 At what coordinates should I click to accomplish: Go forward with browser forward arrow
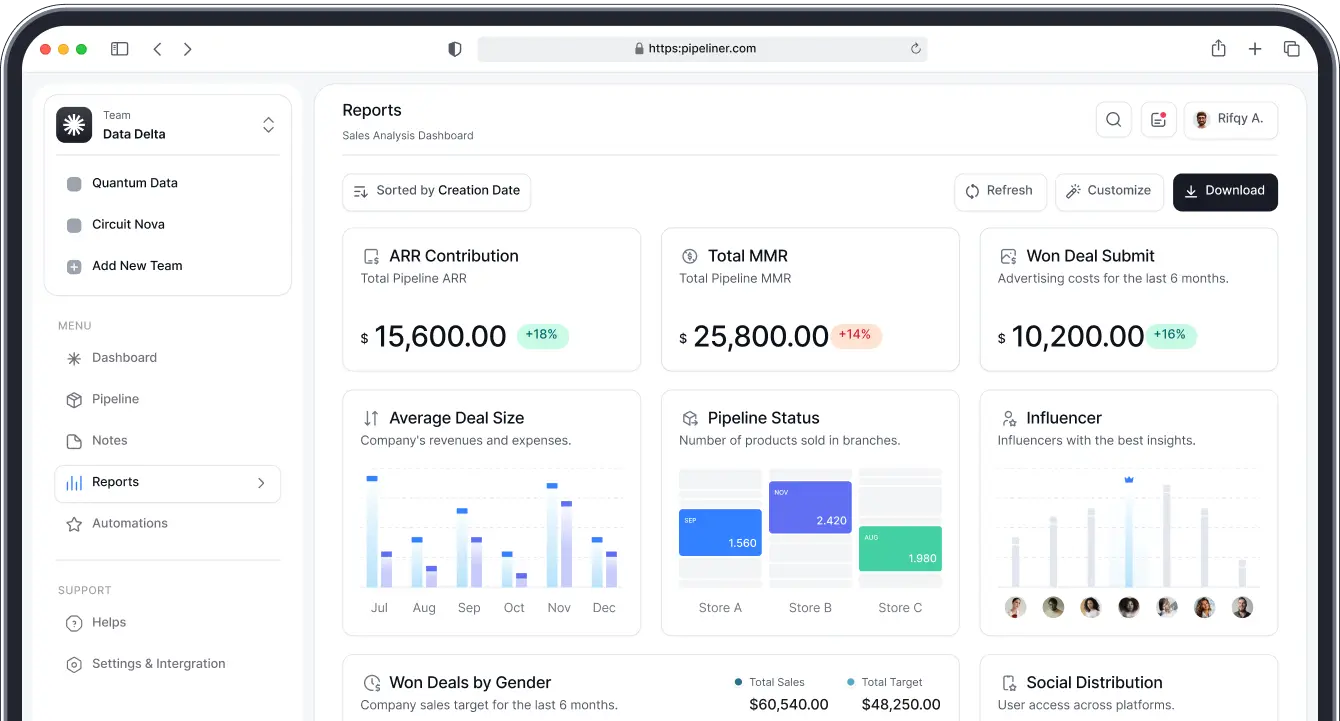[x=187, y=49]
